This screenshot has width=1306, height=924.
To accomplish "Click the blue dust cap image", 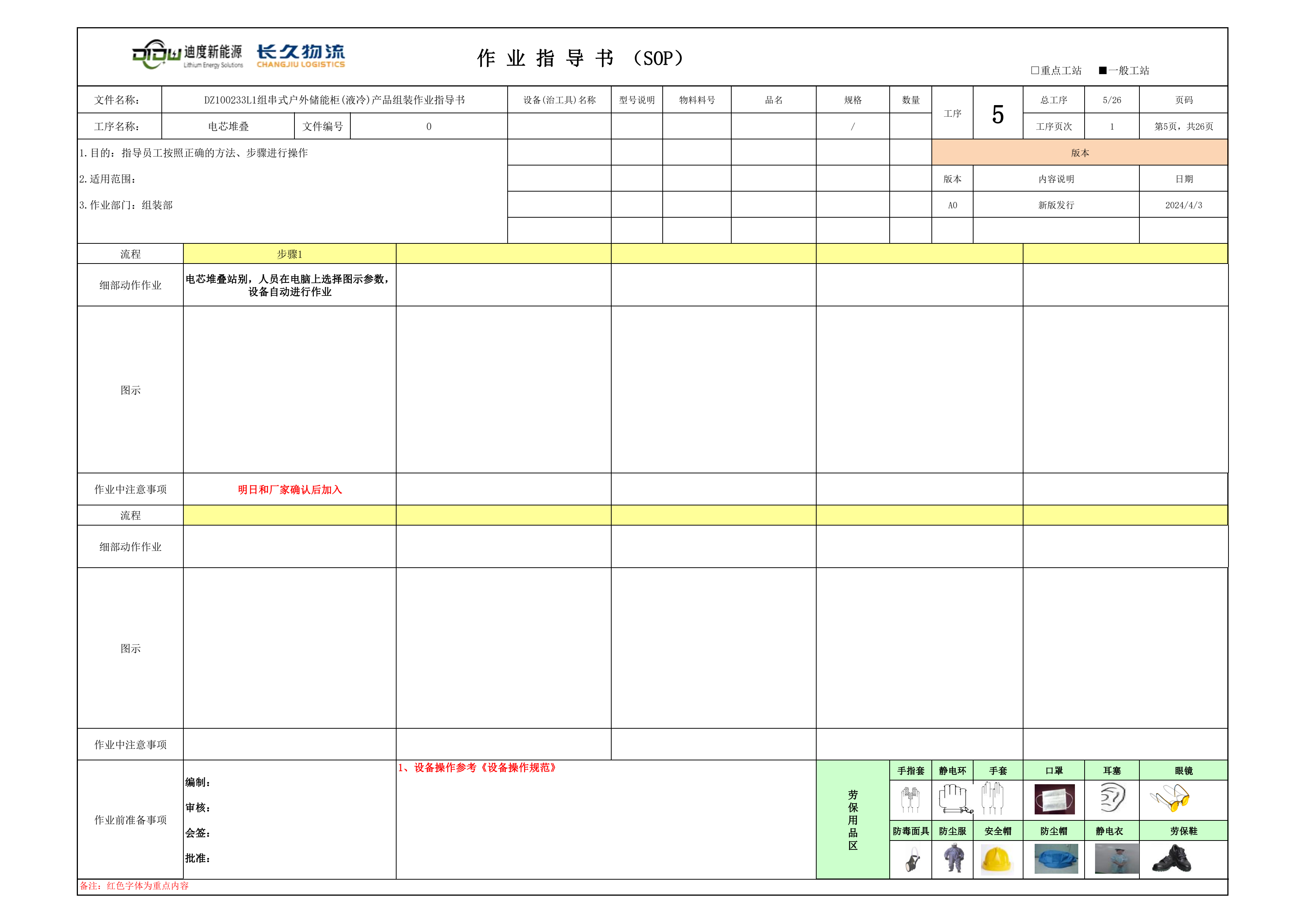I will [1056, 859].
